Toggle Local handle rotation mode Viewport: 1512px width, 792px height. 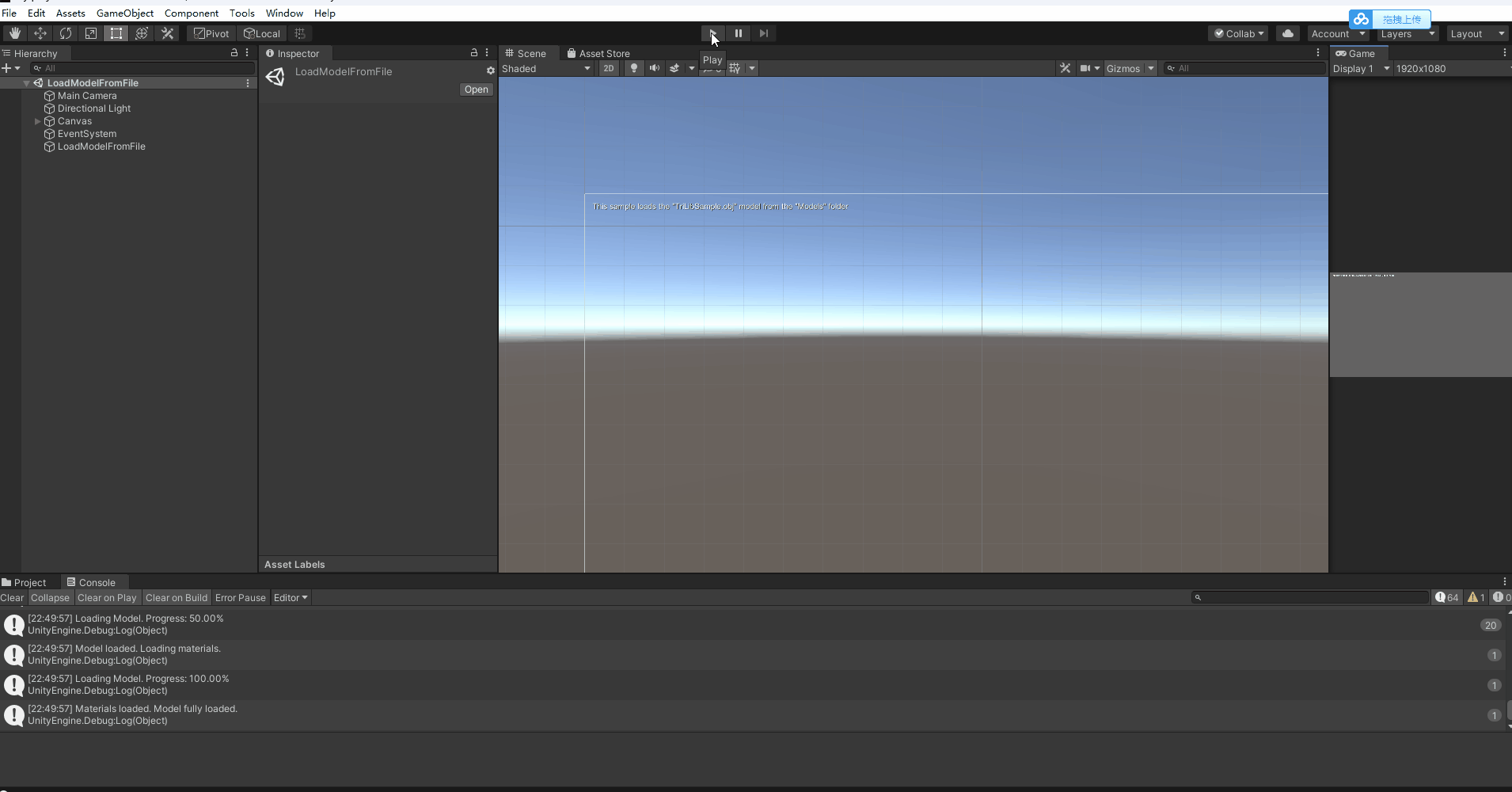262,33
